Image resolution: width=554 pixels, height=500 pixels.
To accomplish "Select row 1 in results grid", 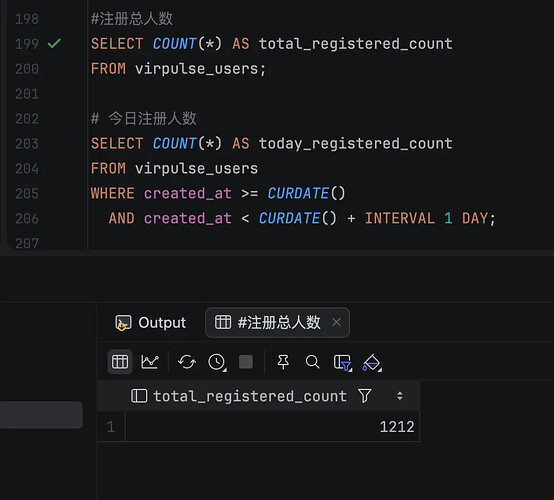I will click(111, 427).
